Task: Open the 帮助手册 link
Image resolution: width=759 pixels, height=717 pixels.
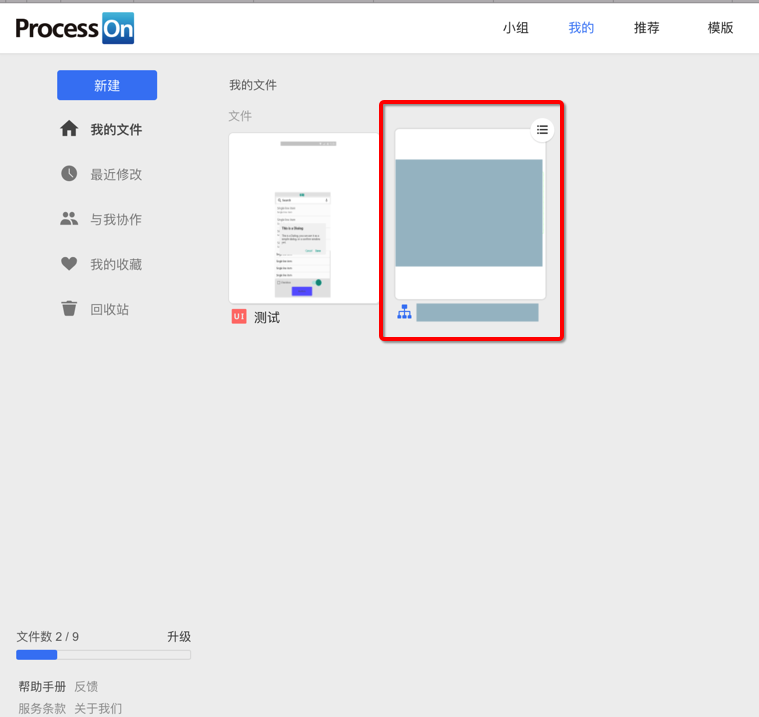Action: [42, 686]
